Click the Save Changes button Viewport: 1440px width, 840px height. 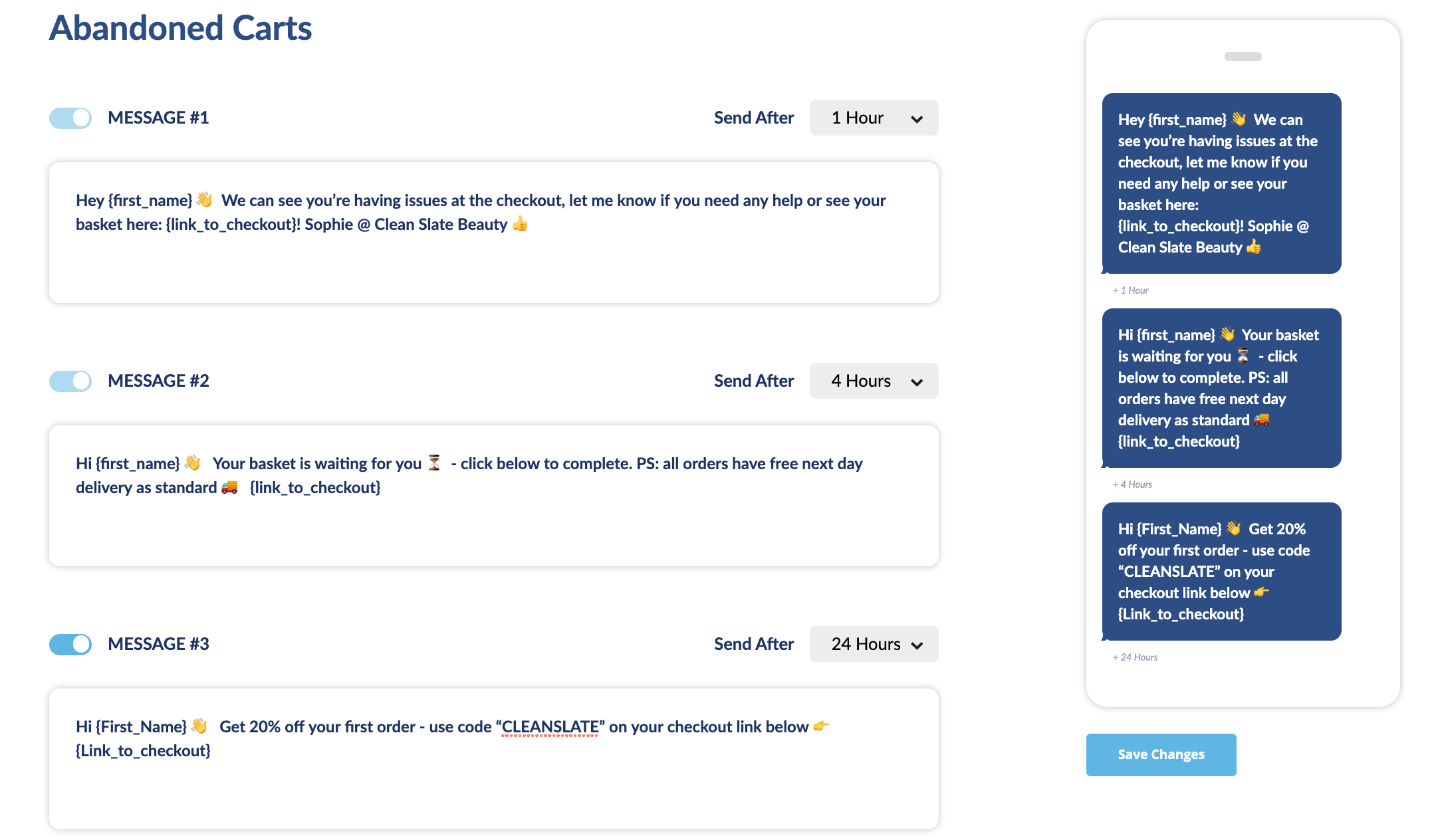click(x=1161, y=754)
